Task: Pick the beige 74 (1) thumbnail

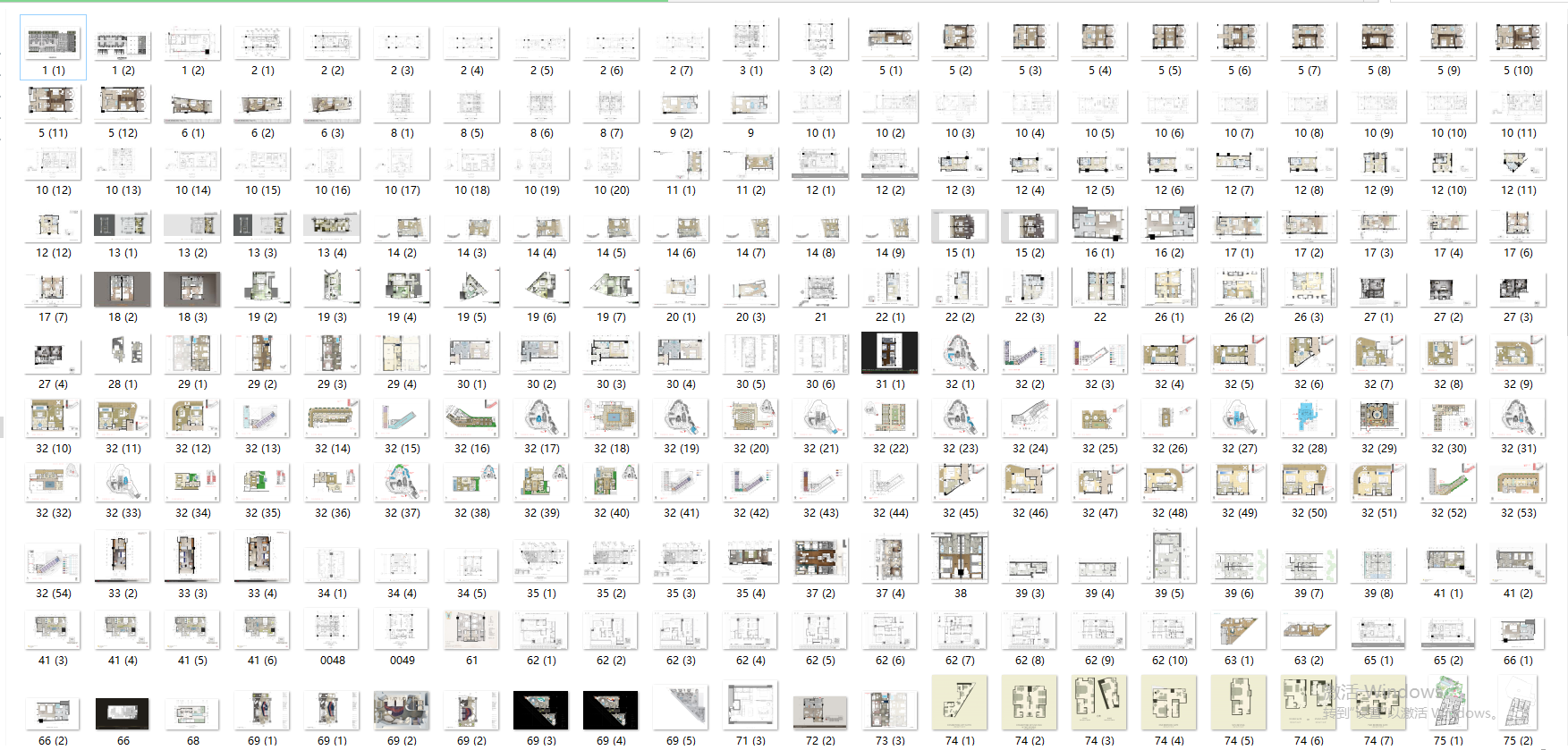Action: [x=960, y=703]
